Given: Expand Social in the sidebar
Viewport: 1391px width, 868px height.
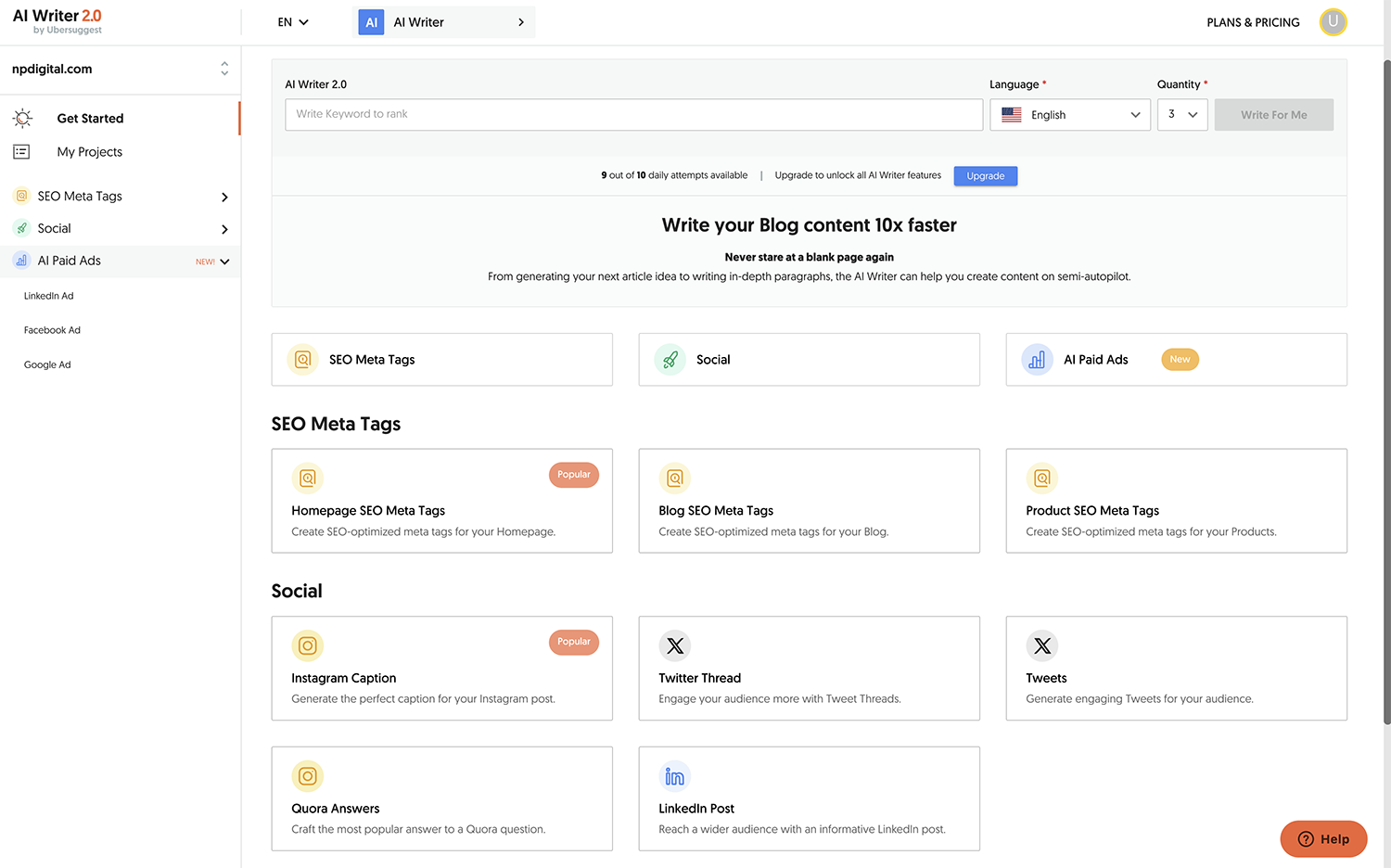Looking at the screenshot, I should (224, 229).
